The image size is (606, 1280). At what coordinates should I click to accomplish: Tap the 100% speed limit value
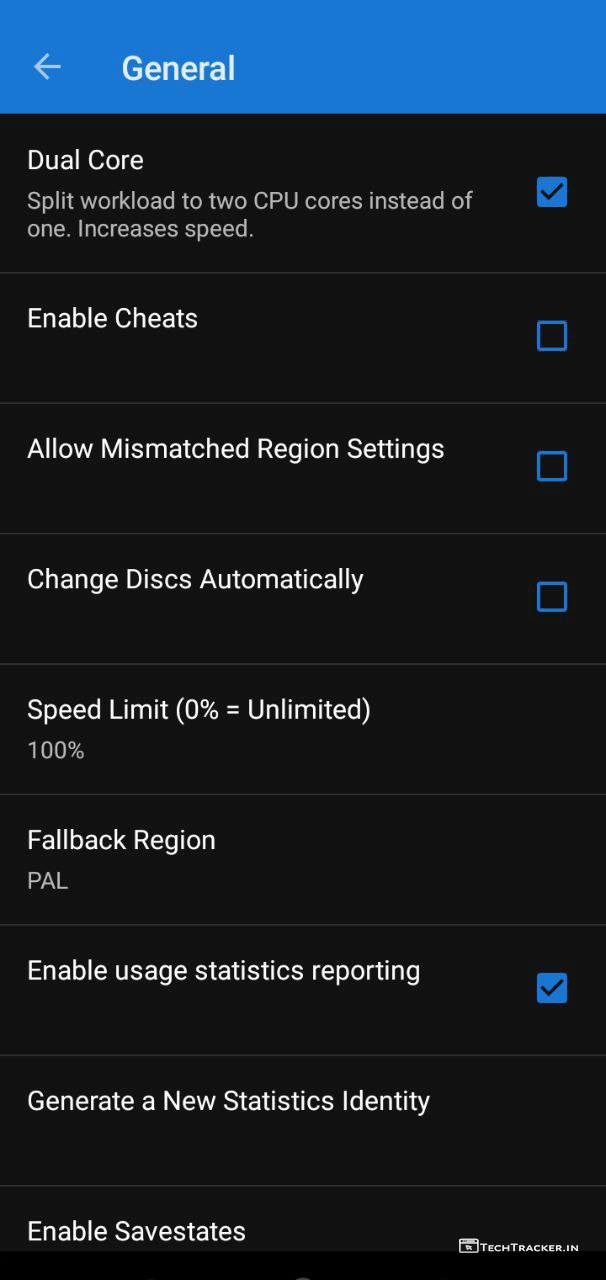coord(56,750)
